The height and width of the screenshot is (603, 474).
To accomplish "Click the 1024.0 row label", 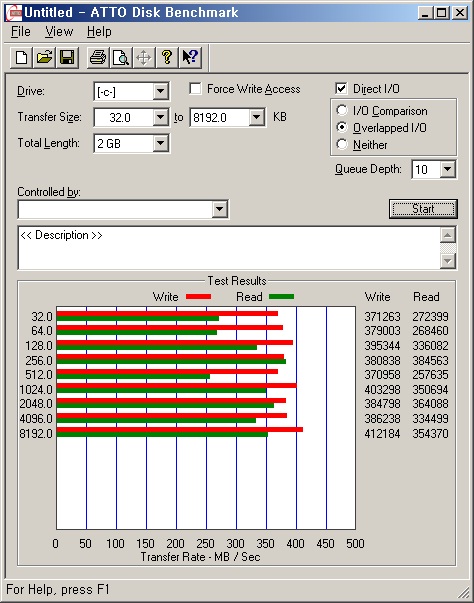I will click(36, 390).
